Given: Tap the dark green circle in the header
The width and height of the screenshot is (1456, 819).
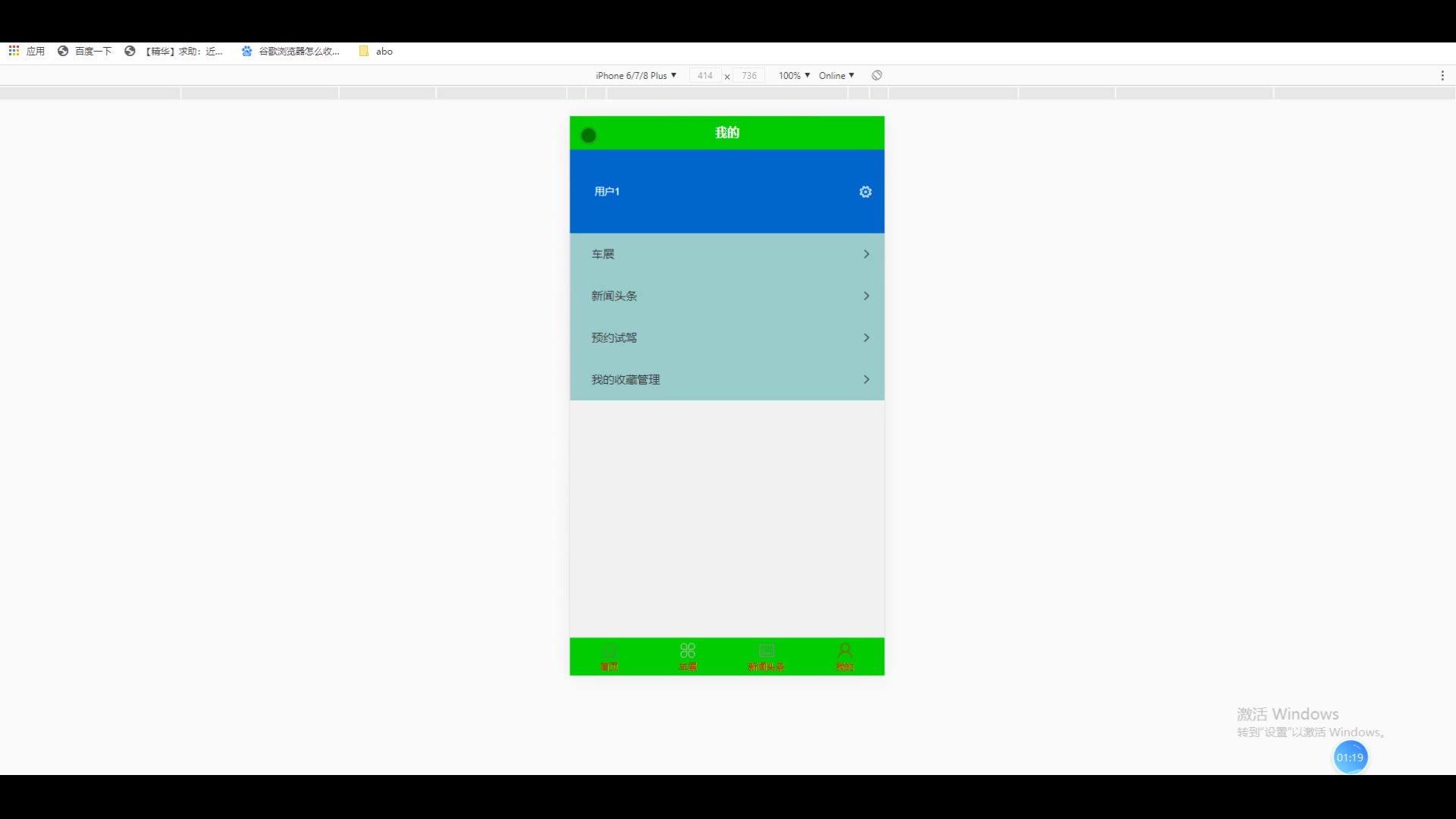Looking at the screenshot, I should coord(588,136).
